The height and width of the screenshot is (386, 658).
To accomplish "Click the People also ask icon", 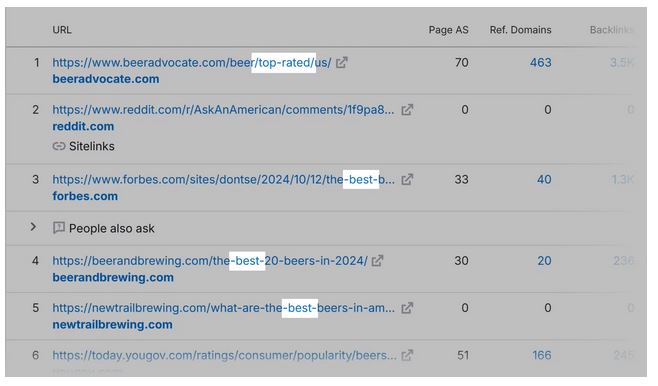I will click(59, 228).
